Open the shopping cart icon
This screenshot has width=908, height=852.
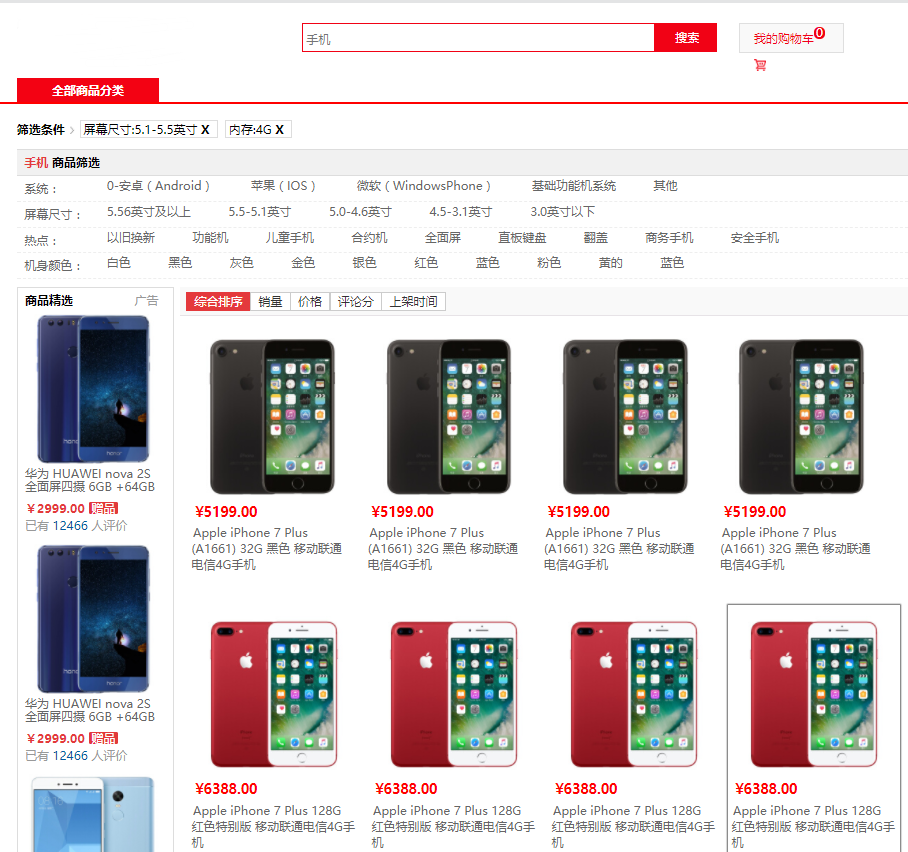point(760,65)
